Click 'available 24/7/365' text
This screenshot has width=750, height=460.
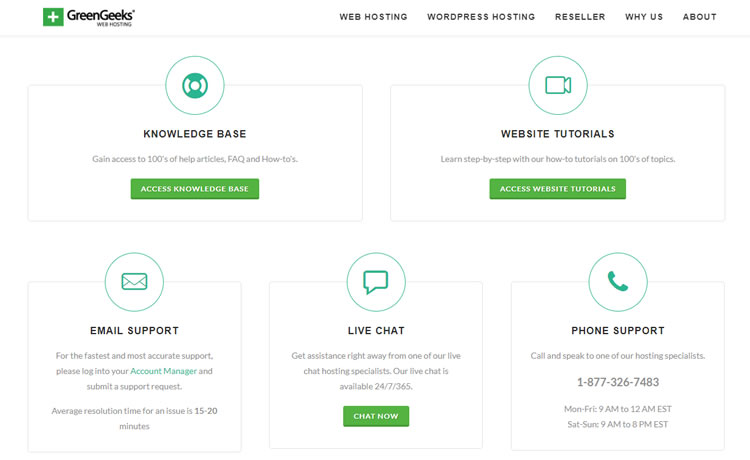click(376, 386)
